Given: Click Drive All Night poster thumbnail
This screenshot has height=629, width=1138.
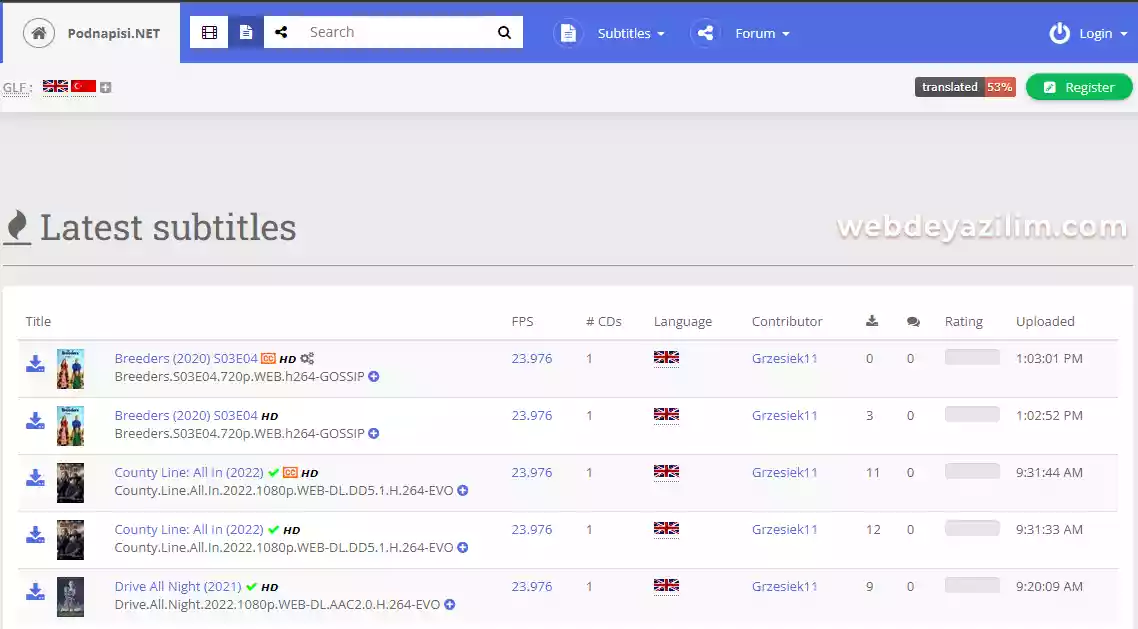Looking at the screenshot, I should (70, 597).
